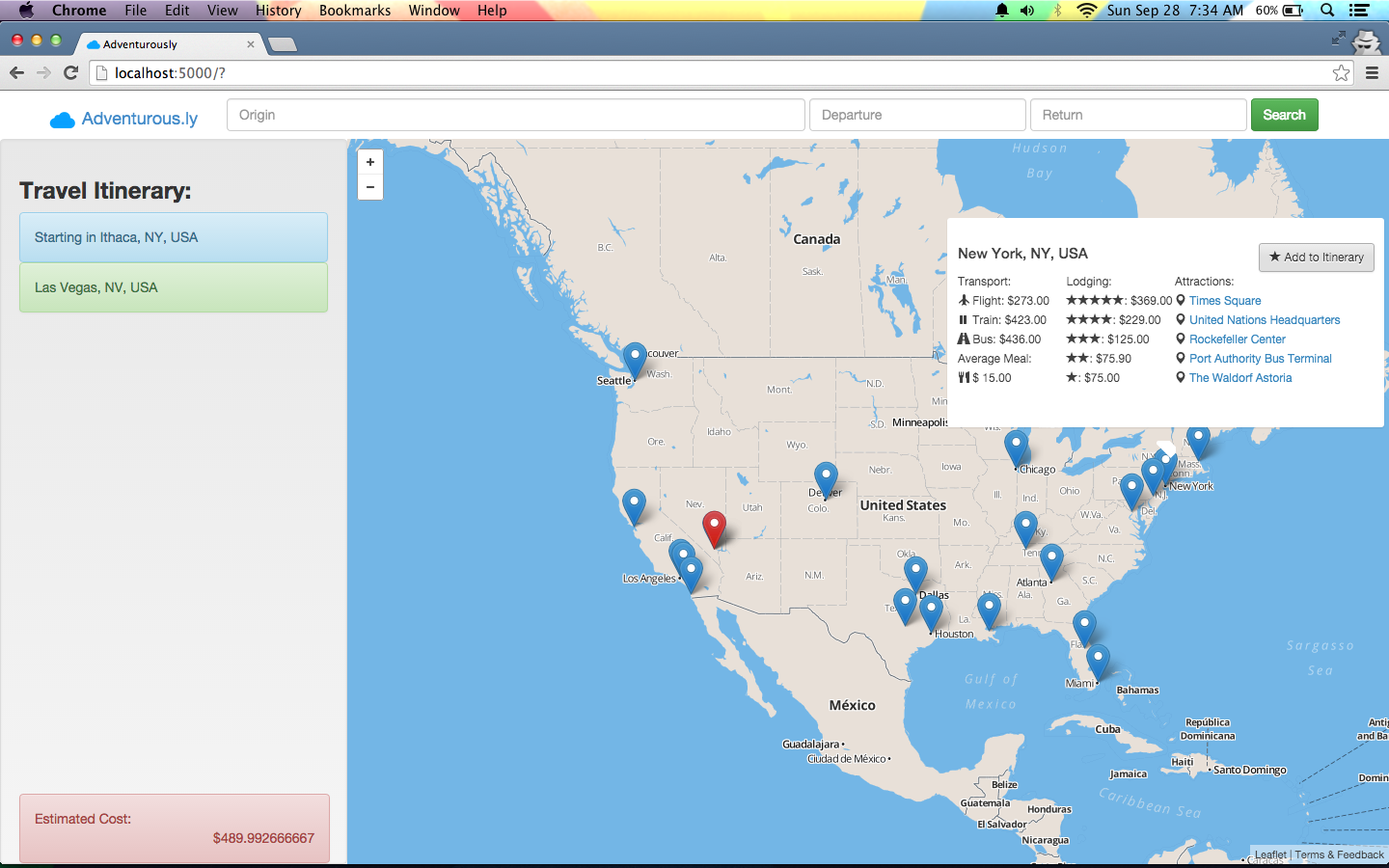Open a new tab
The height and width of the screenshot is (868, 1389).
click(283, 44)
